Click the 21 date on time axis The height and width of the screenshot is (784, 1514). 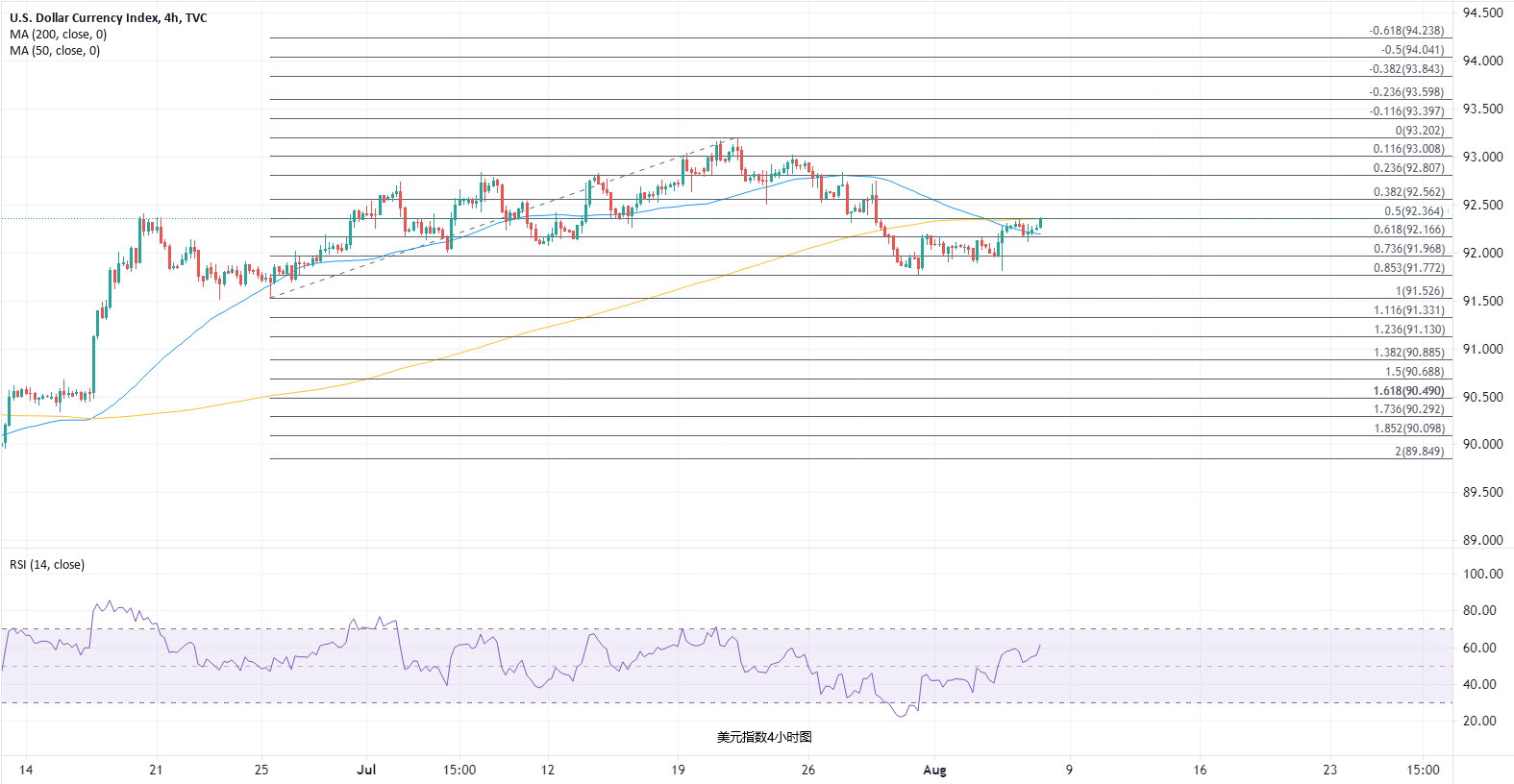click(156, 770)
